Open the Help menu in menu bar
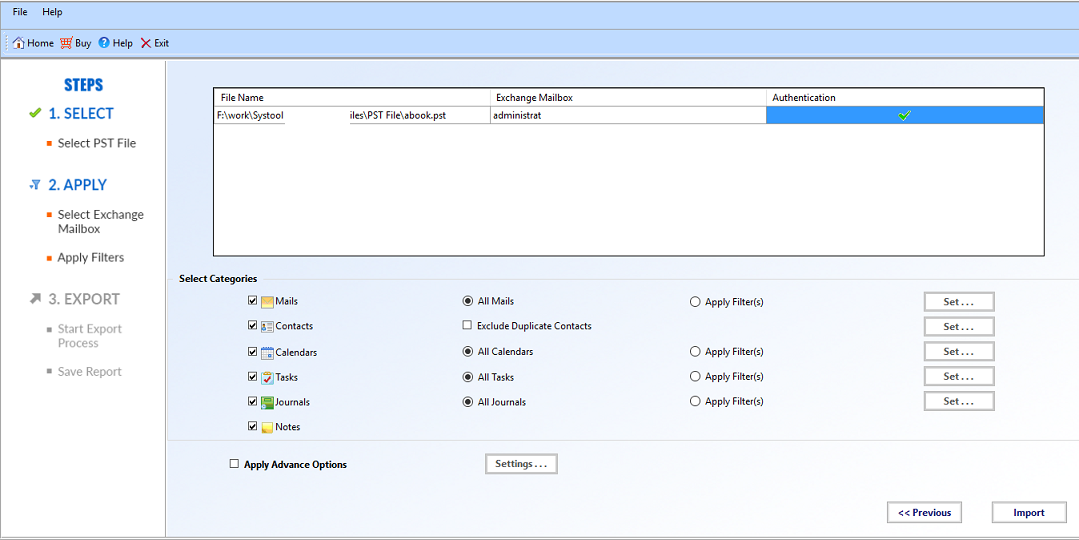The height and width of the screenshot is (540, 1079). 52,12
